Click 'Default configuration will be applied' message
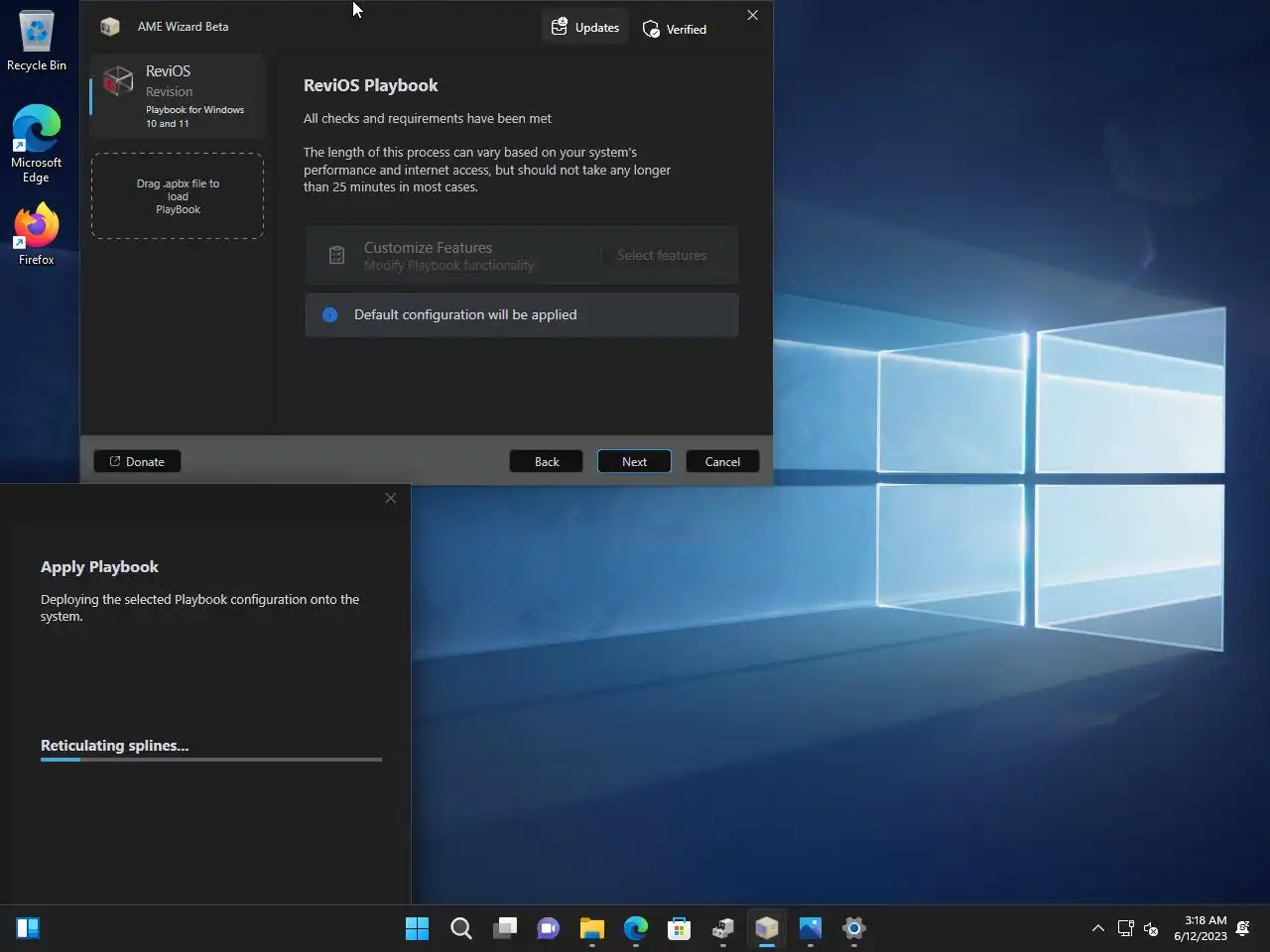Screen dimensions: 1270x952 coord(465,314)
